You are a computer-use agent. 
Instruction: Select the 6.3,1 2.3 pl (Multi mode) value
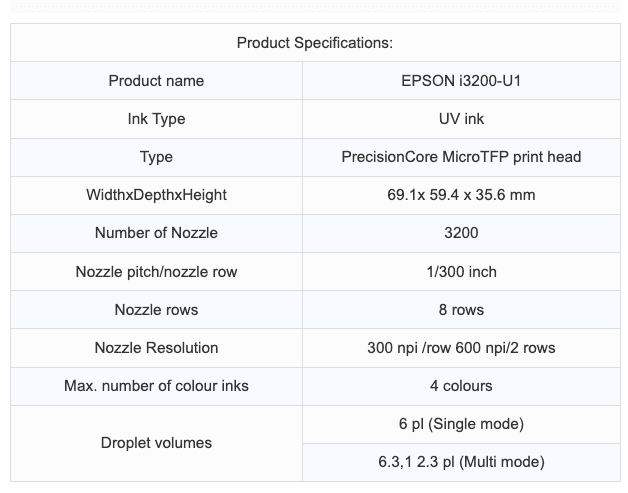click(460, 462)
